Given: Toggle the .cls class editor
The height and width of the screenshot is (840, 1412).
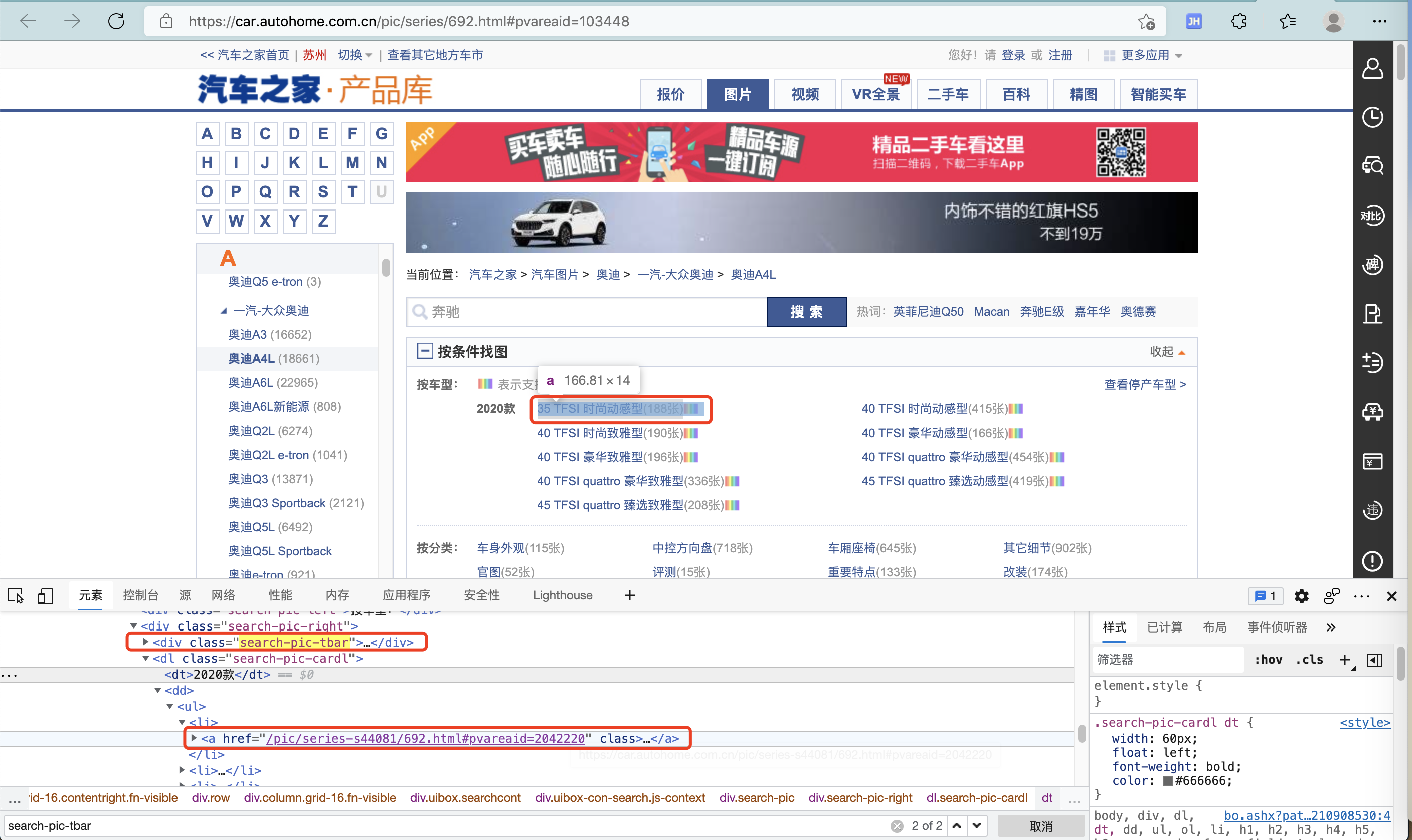Looking at the screenshot, I should [x=1309, y=660].
